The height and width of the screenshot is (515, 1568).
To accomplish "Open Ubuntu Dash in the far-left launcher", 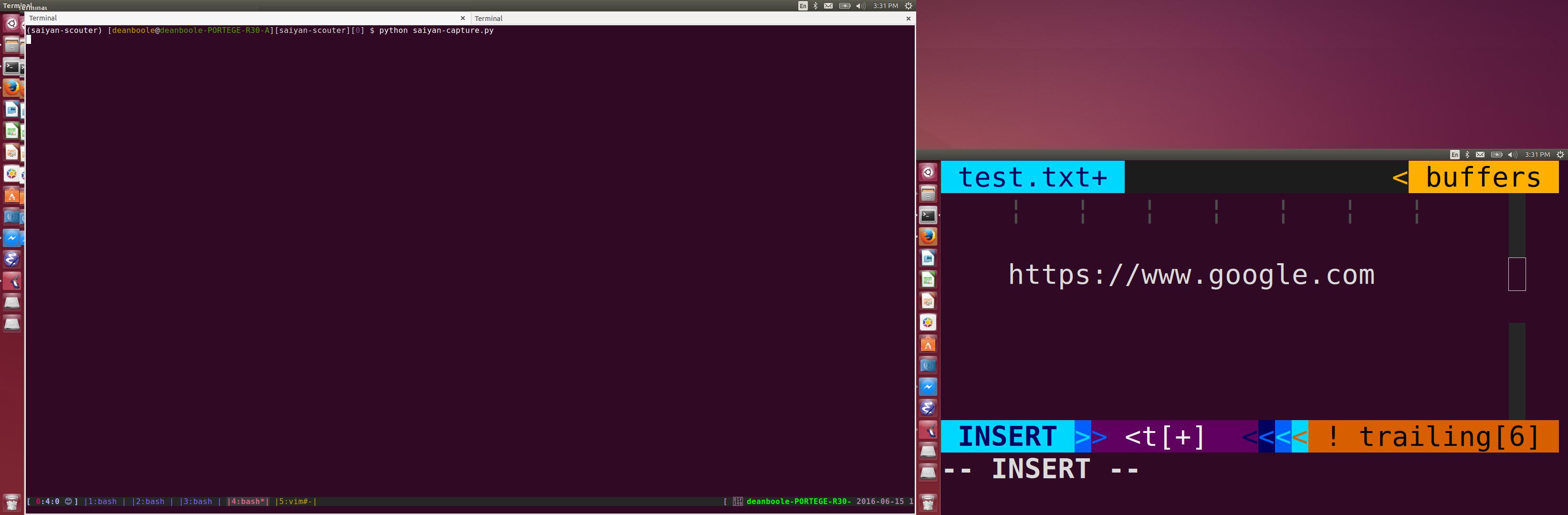I will point(11,24).
